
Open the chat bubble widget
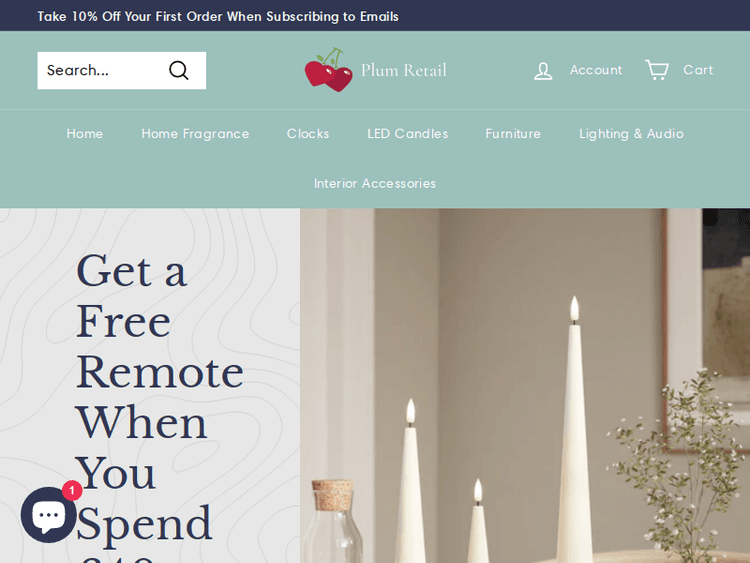48,515
